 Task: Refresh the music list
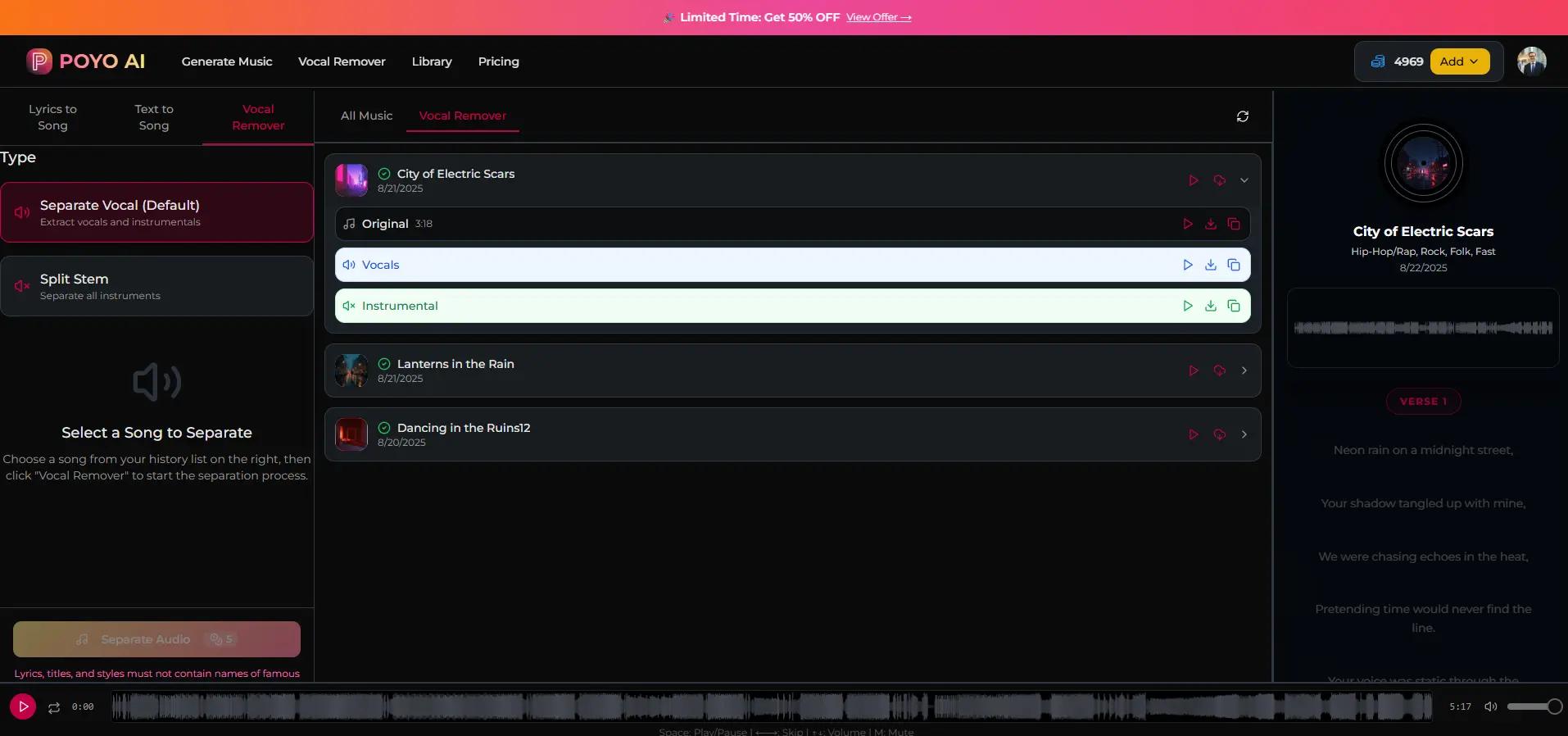coord(1243,116)
